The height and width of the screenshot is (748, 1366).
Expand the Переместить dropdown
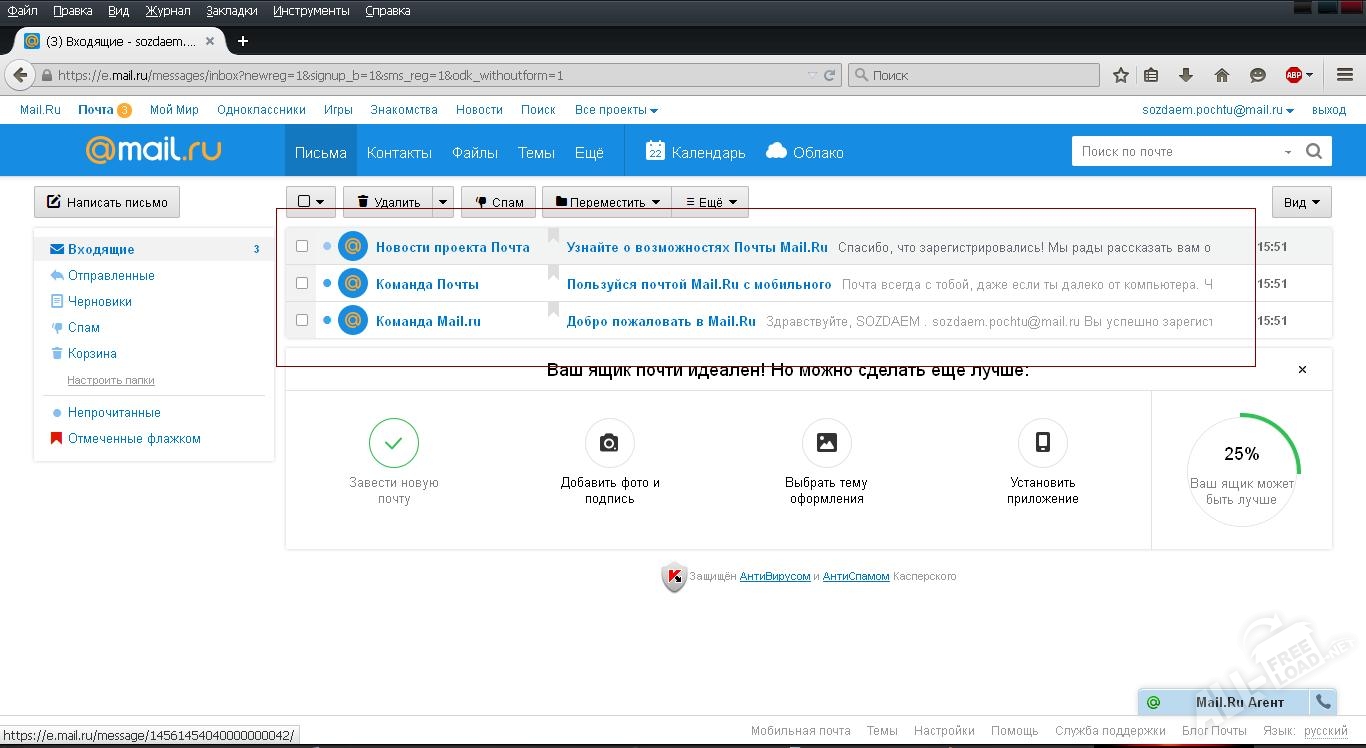[x=607, y=202]
